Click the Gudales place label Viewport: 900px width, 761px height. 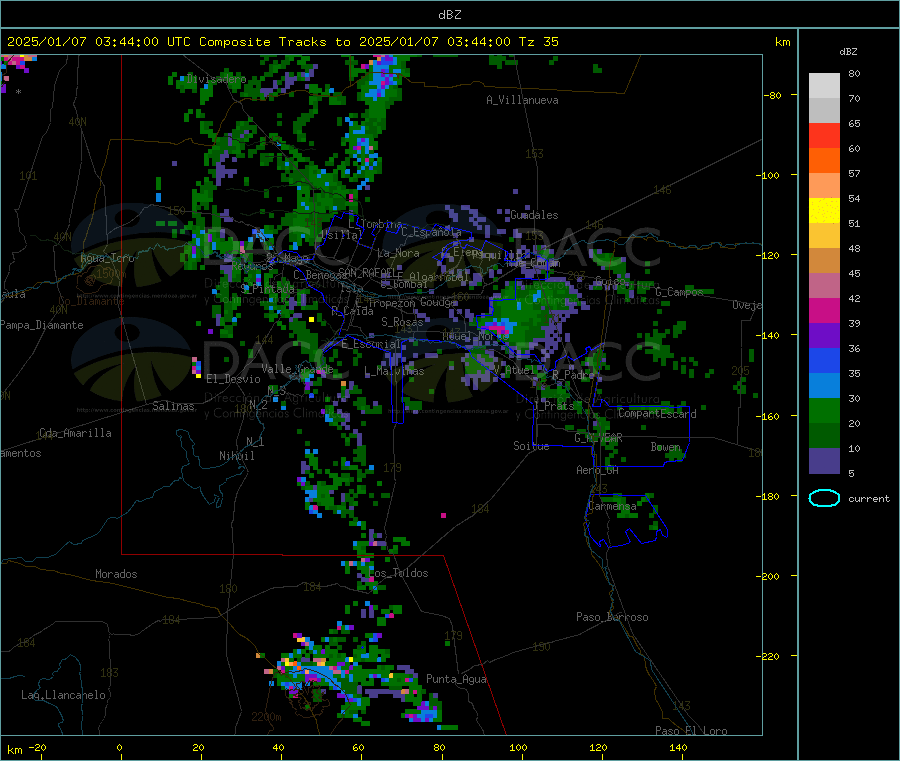[534, 215]
